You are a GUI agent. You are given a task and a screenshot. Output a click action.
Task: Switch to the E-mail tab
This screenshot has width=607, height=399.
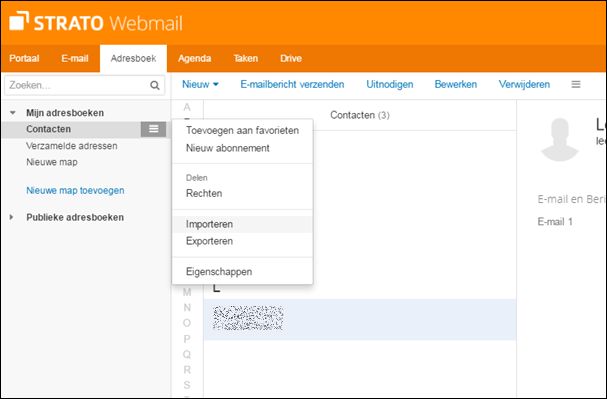75,58
